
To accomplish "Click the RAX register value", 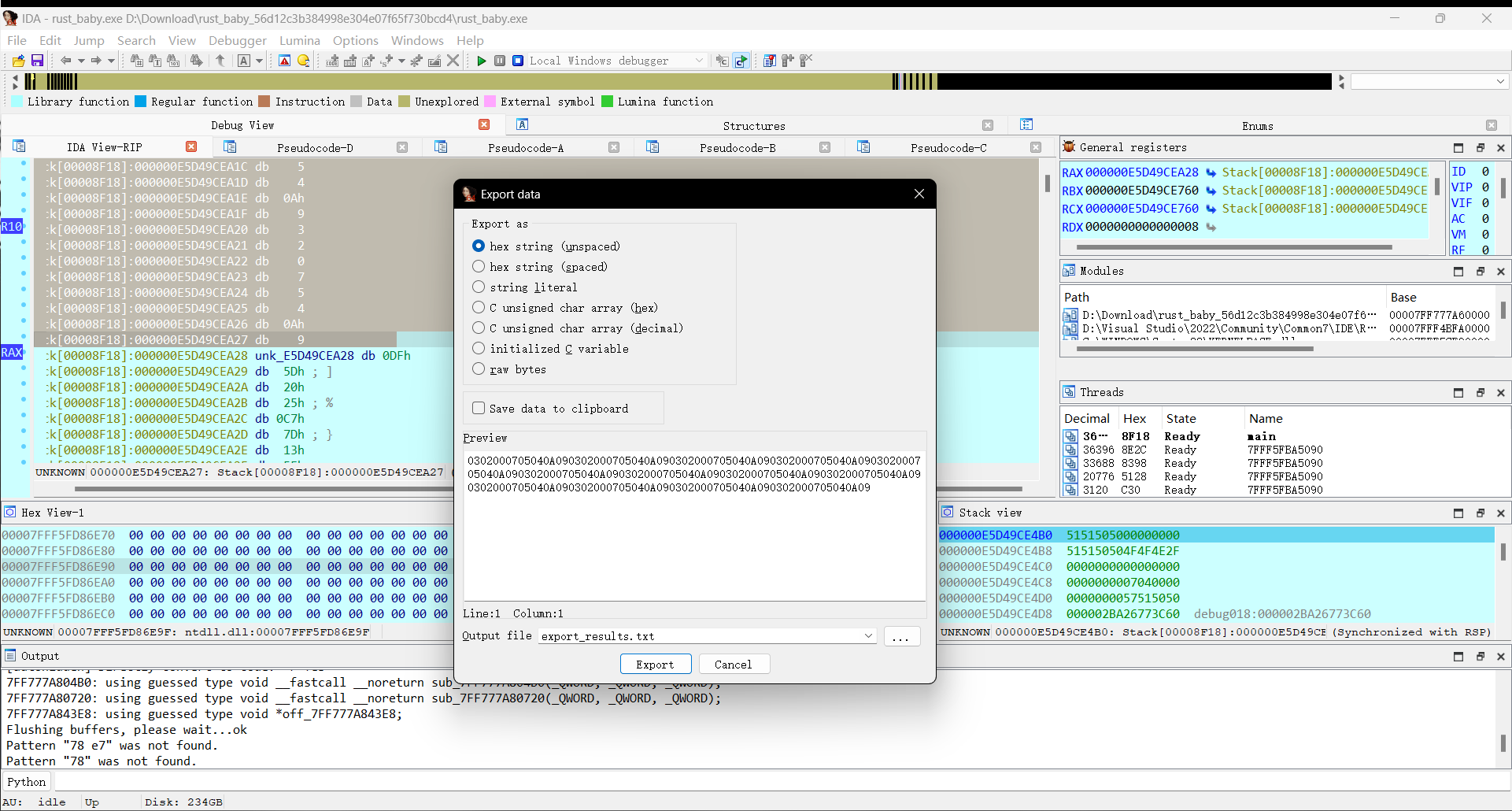I will (x=1141, y=172).
